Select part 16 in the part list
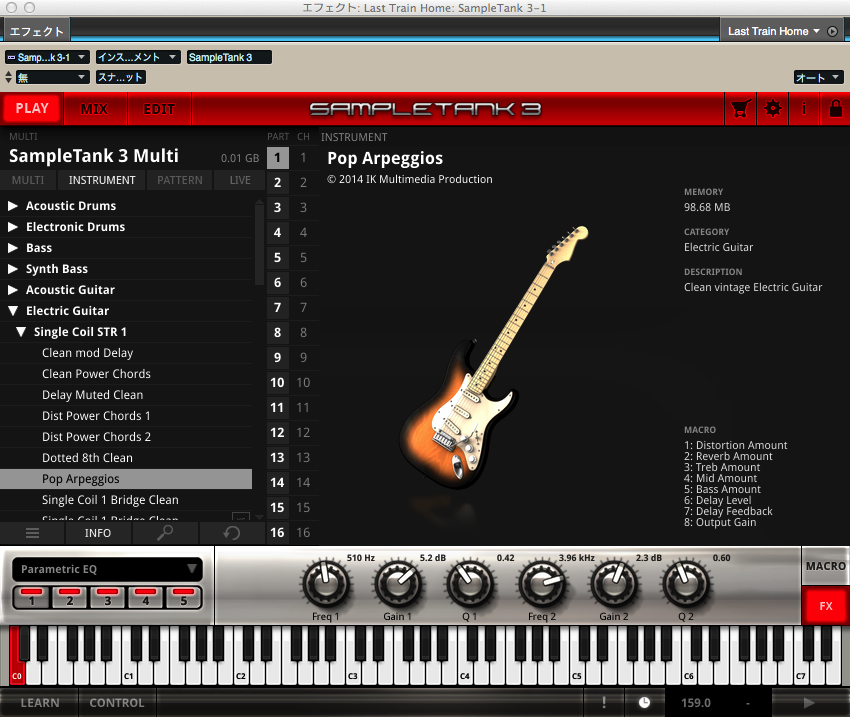This screenshot has width=850, height=717. pos(278,533)
